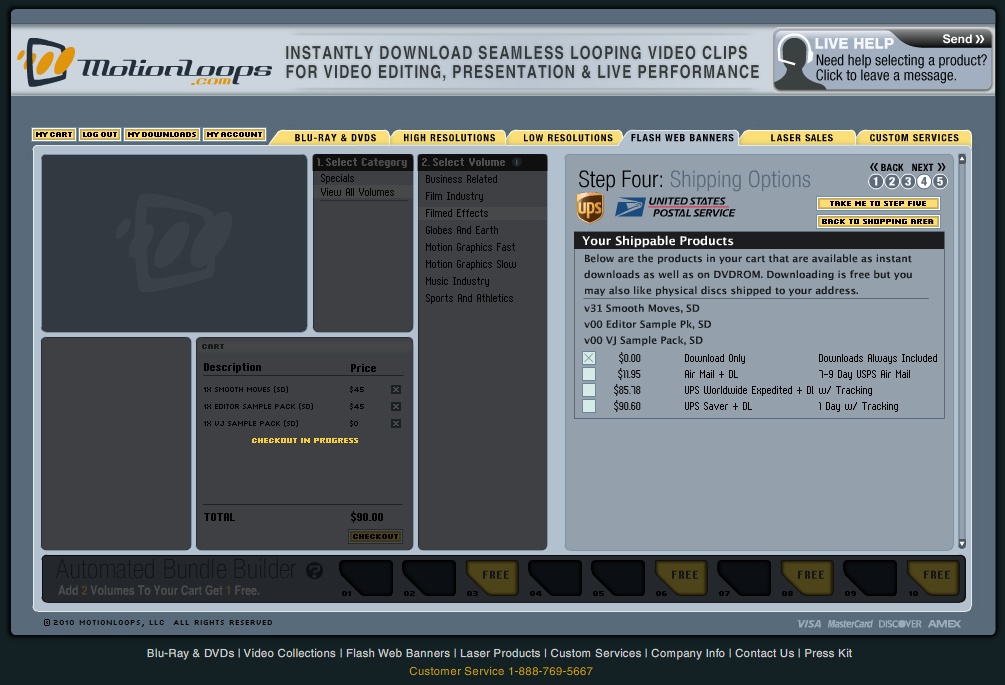
Task: Check the $85.78 UPS Worldwide Expedited option
Action: click(x=589, y=390)
